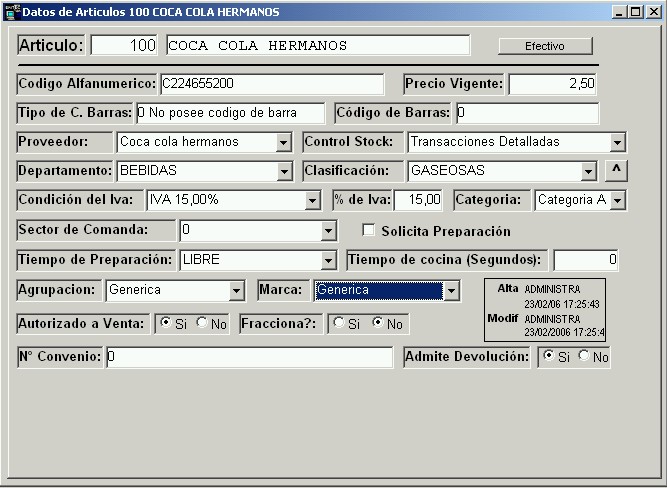The image size is (667, 488).
Task: Select No for Autorizado a Venta
Action: 202,323
